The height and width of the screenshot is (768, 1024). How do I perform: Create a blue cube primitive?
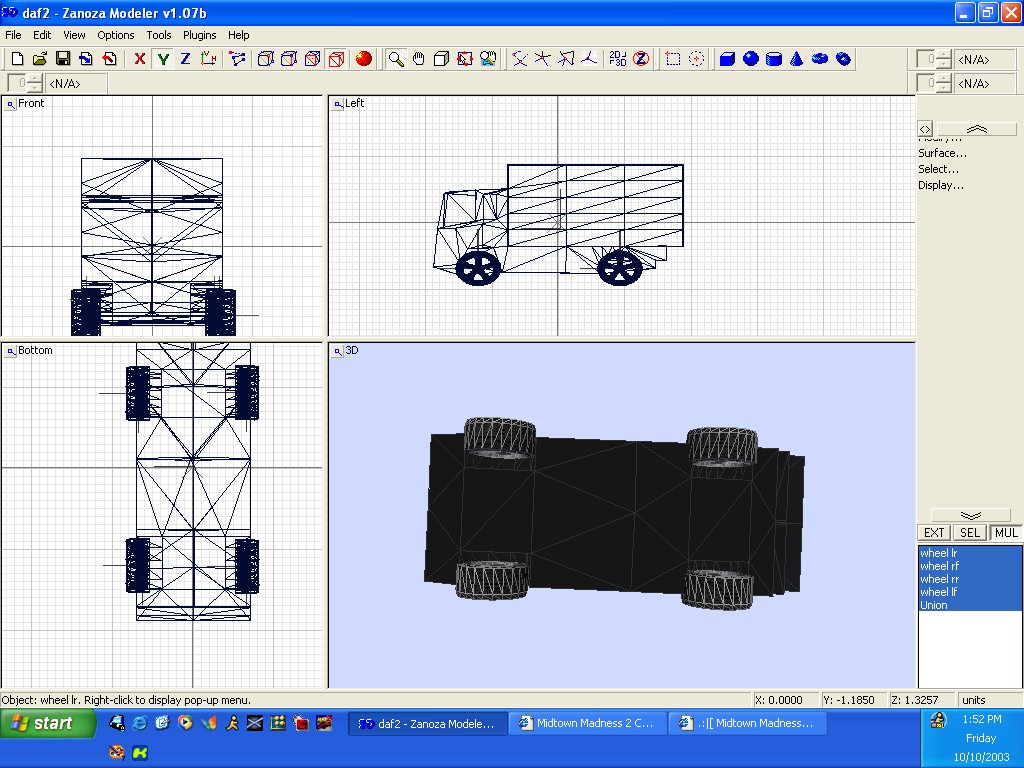click(x=728, y=59)
